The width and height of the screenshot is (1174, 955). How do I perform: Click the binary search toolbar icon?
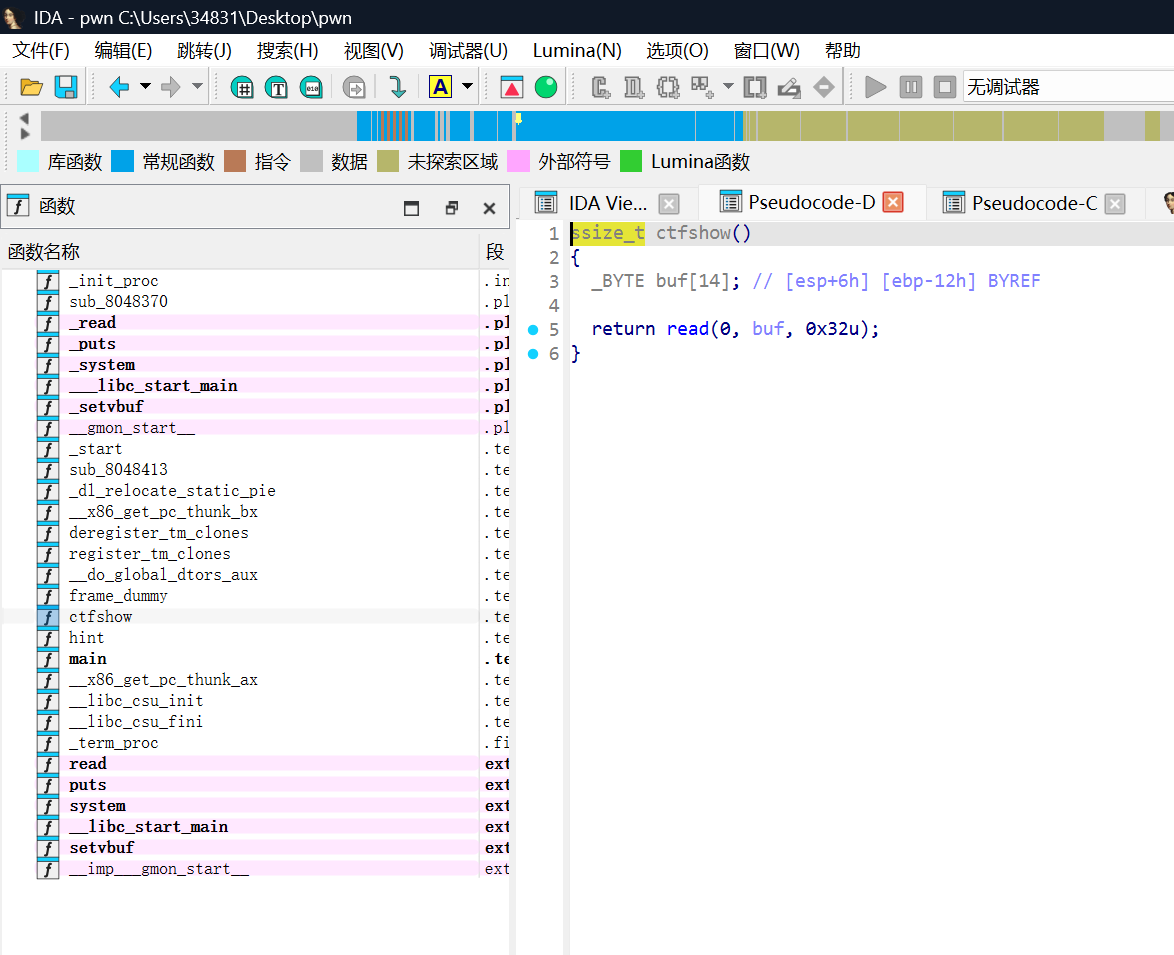pos(311,88)
